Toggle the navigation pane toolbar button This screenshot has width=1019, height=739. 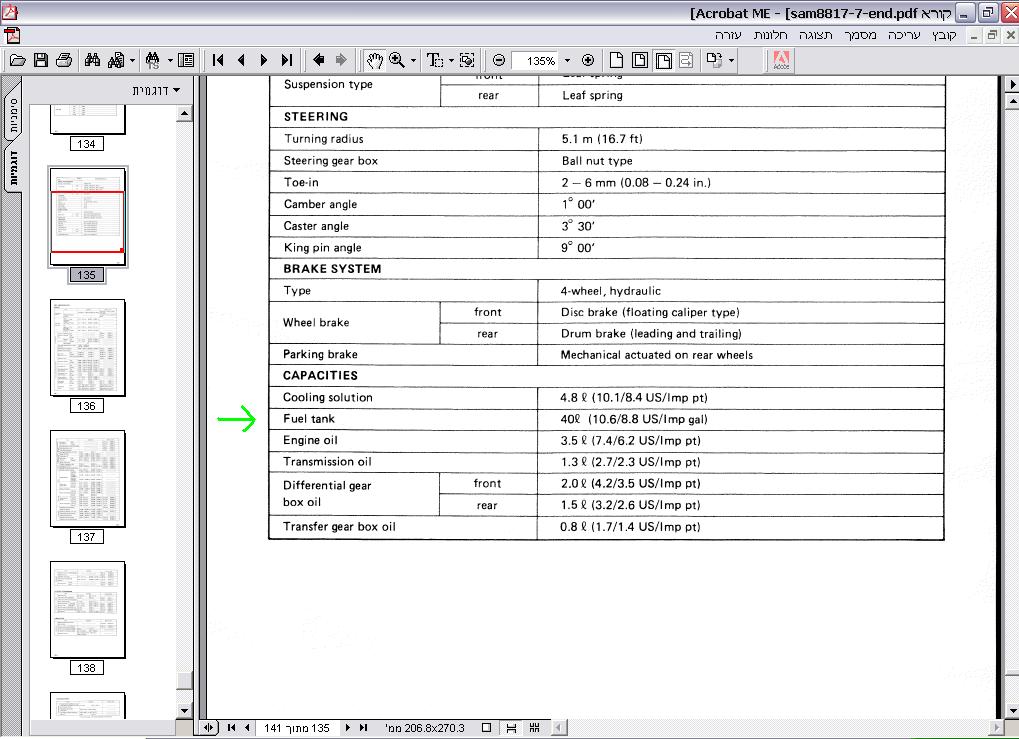186,61
